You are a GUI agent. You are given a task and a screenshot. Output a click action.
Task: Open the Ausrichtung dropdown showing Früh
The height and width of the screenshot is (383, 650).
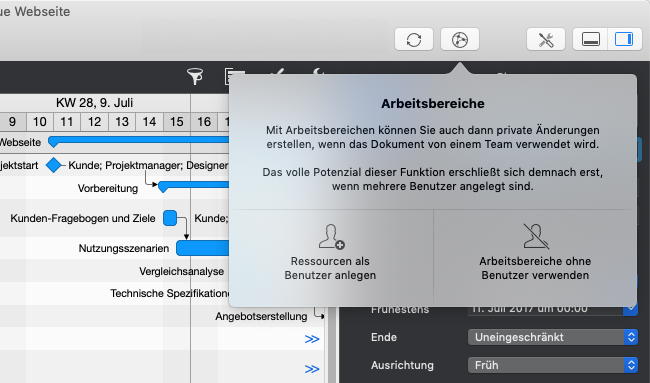click(x=553, y=365)
